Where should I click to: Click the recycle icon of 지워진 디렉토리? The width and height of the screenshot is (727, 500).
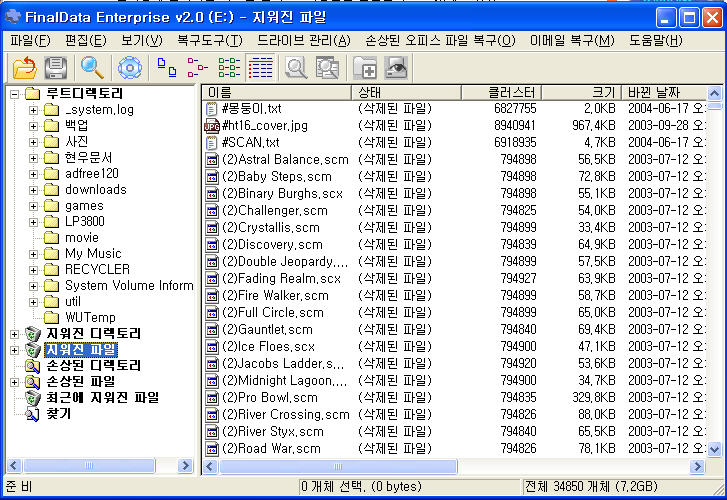point(33,333)
